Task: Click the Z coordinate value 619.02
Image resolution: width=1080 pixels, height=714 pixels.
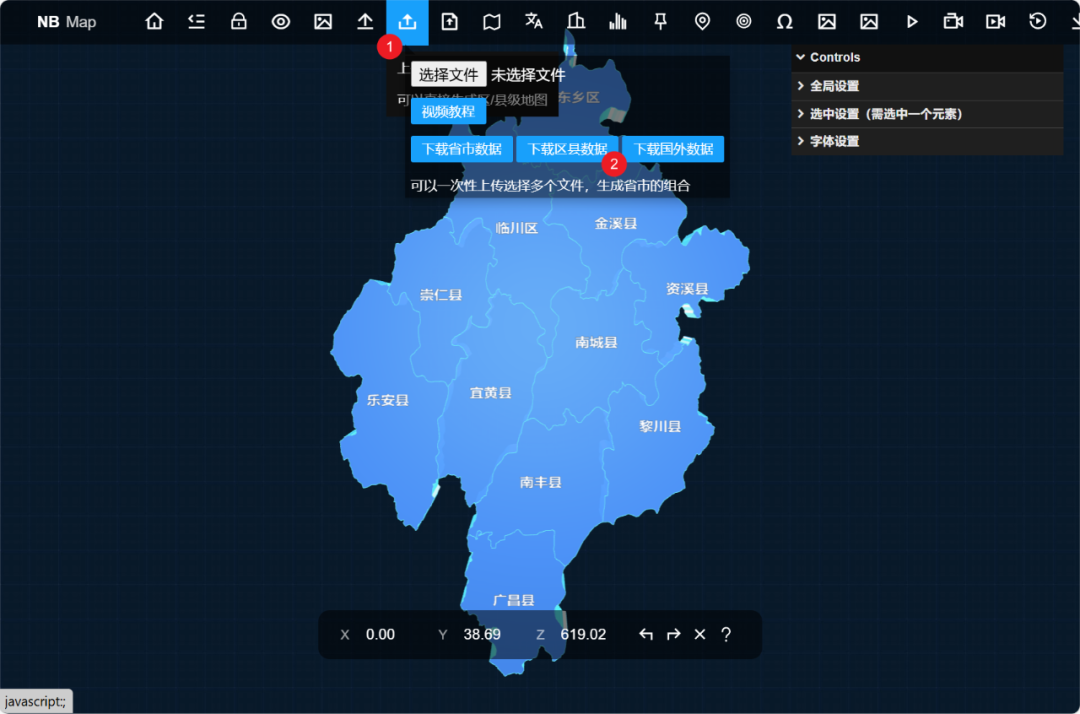Action: click(583, 634)
